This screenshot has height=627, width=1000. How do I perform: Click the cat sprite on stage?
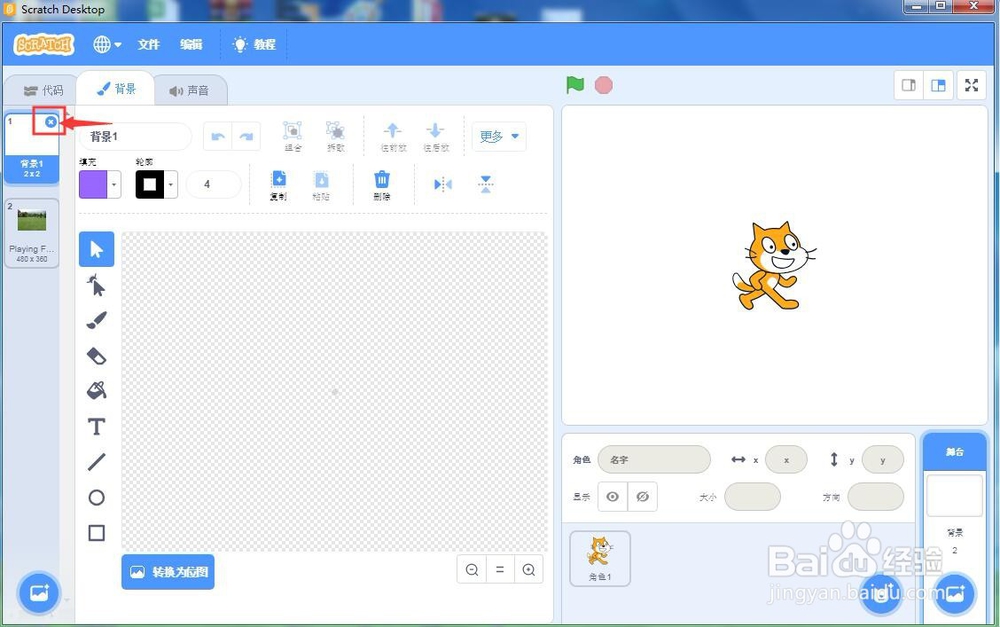pyautogui.click(x=773, y=265)
